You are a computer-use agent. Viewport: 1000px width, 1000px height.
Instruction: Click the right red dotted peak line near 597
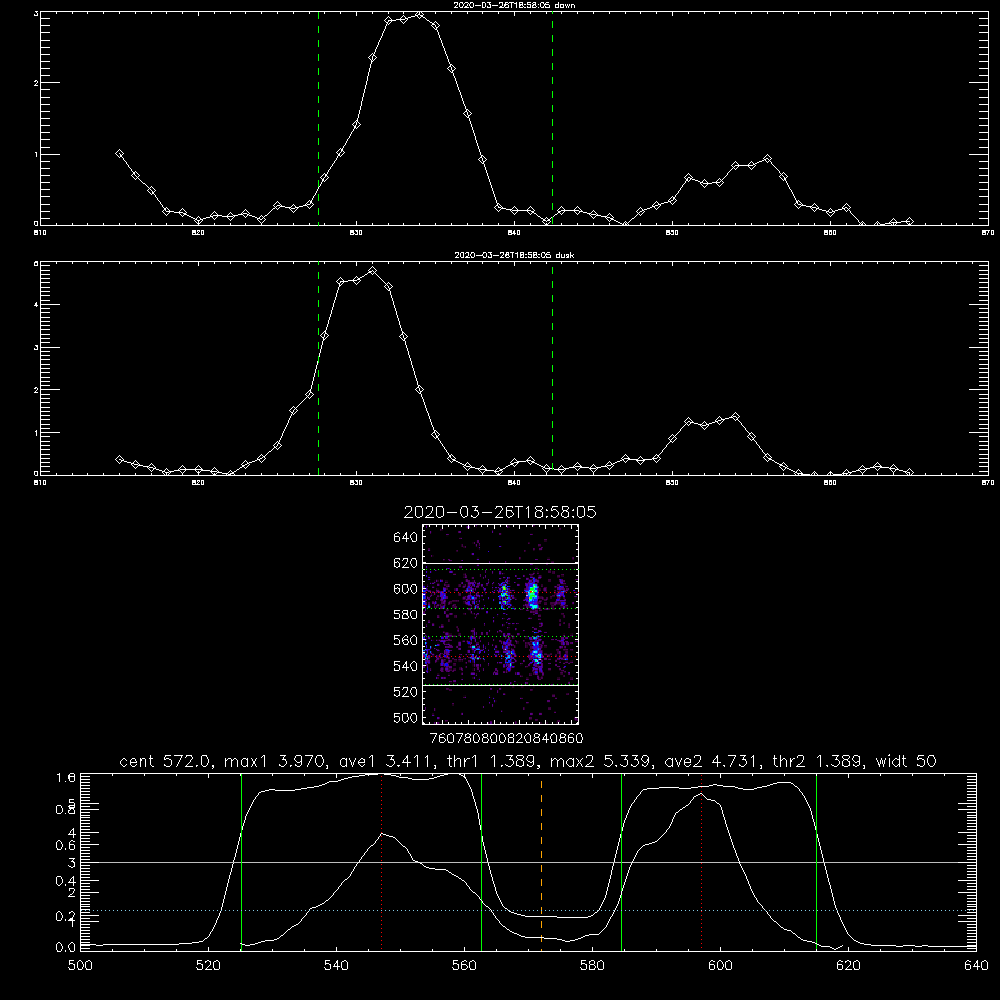702,861
